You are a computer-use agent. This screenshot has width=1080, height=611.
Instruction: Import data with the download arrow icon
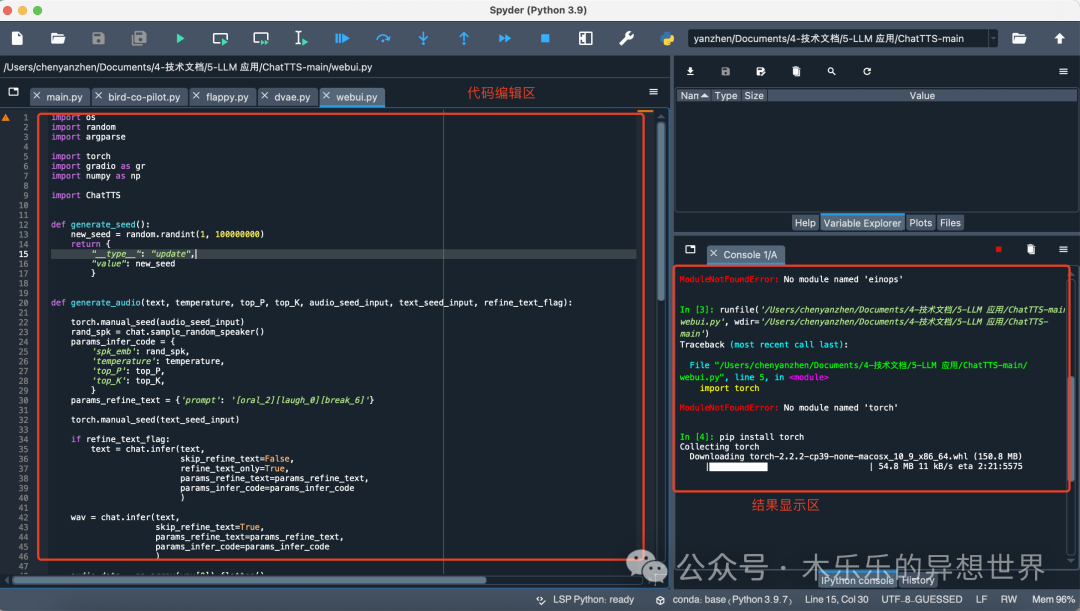pos(690,72)
